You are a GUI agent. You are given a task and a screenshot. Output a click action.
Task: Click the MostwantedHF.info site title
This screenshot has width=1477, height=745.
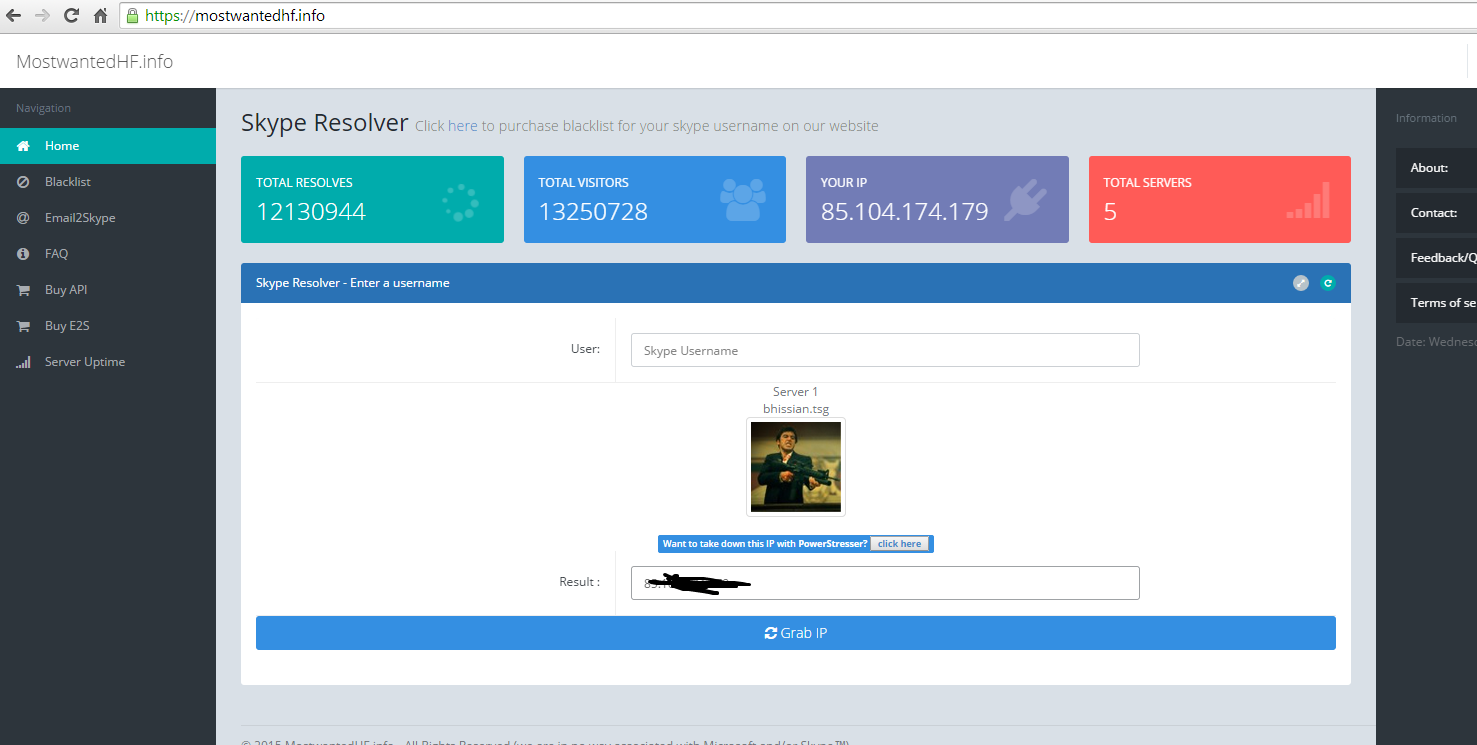(x=95, y=62)
